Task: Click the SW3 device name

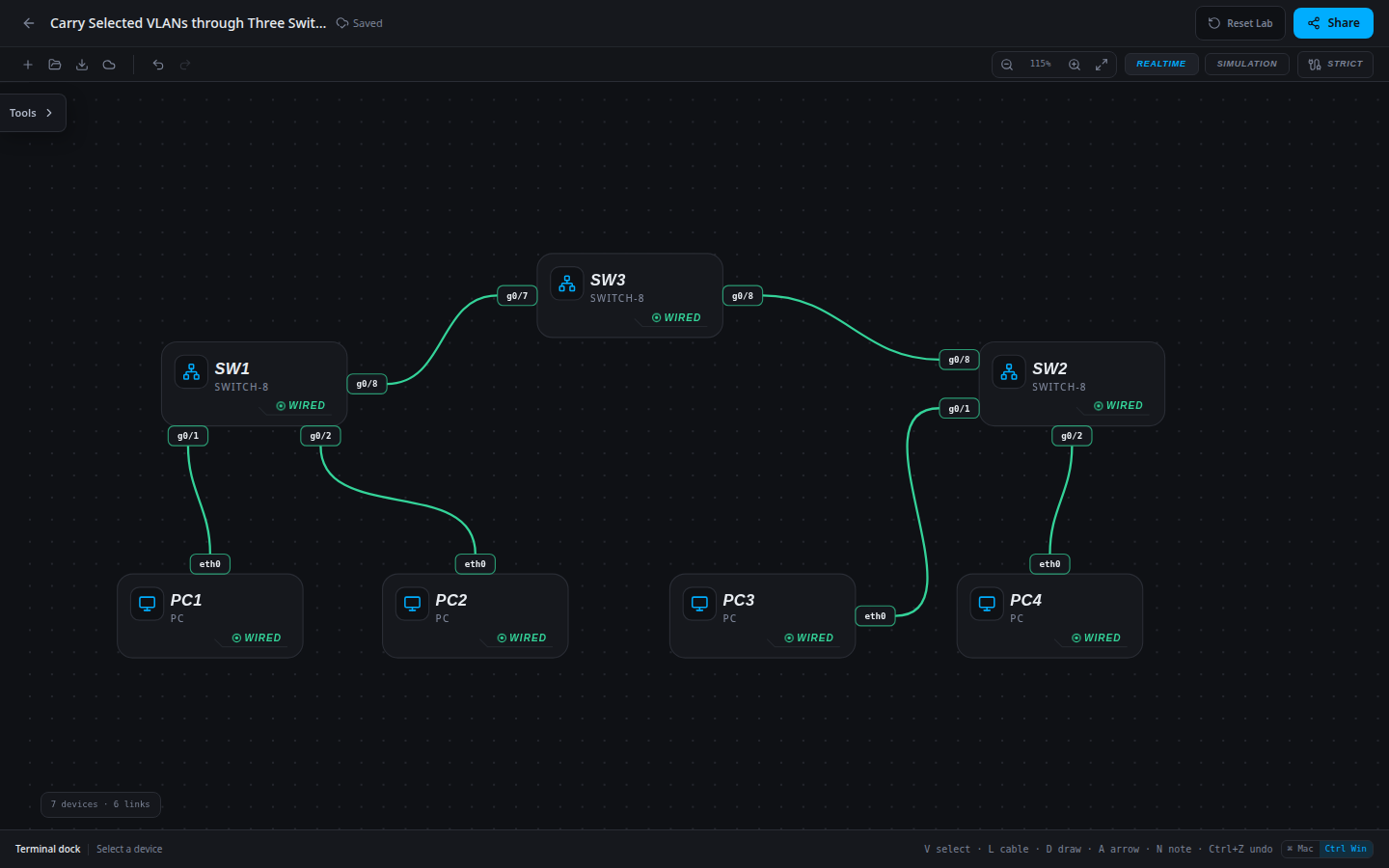Action: point(608,280)
